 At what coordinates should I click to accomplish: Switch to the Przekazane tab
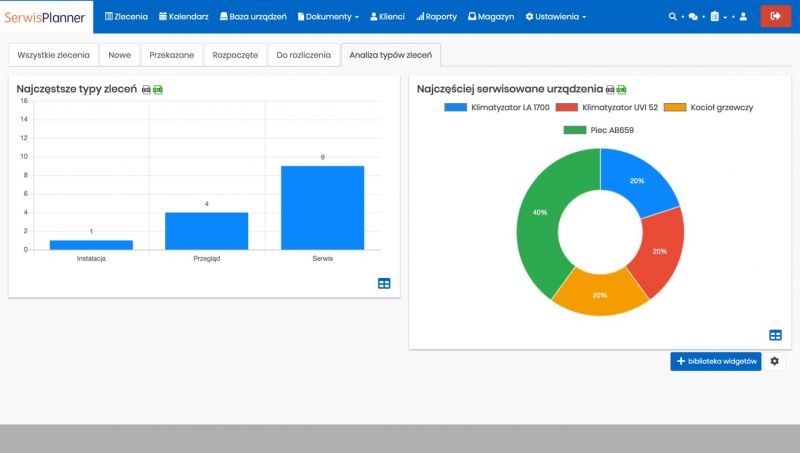click(171, 55)
